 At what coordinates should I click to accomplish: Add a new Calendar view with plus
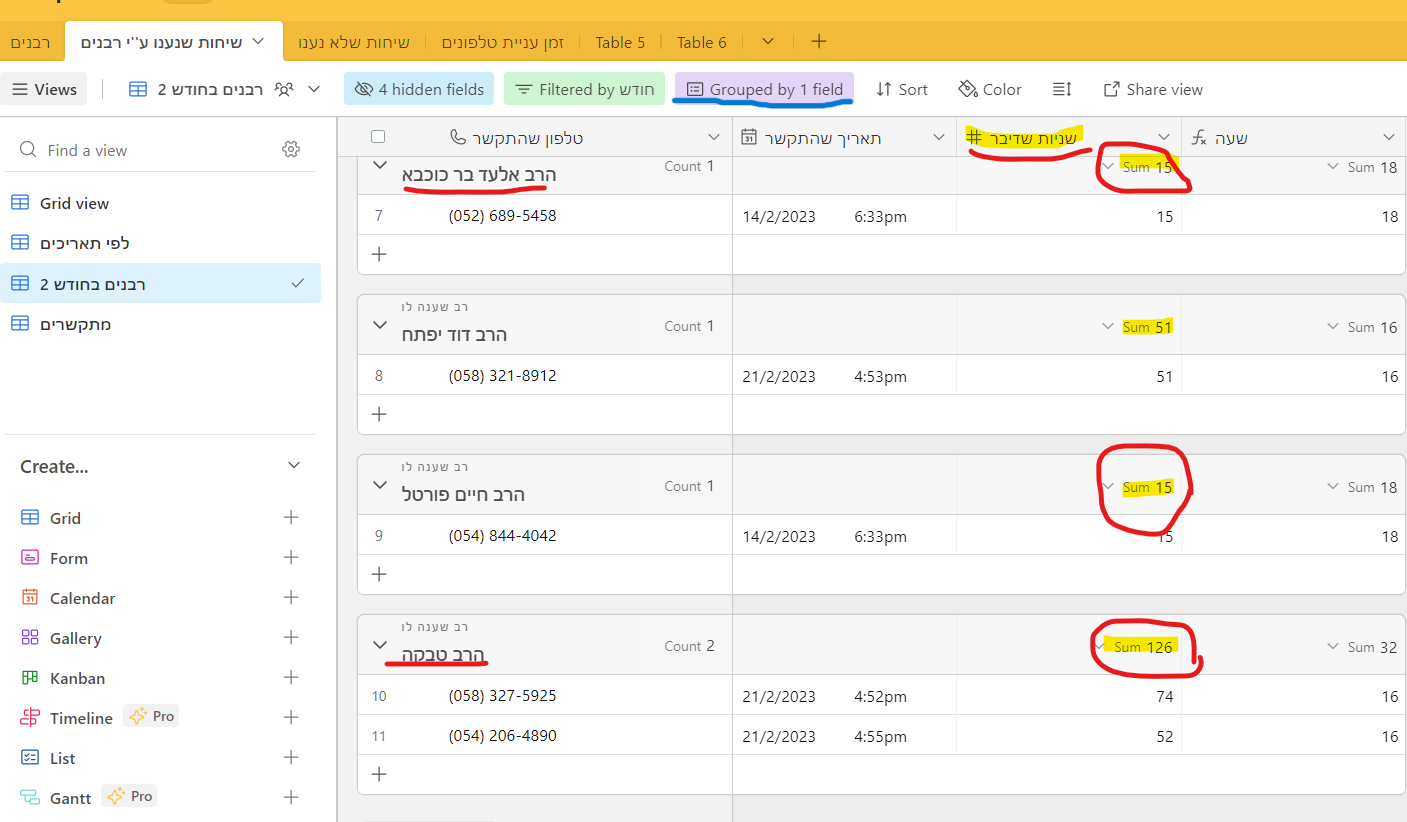[x=291, y=597]
